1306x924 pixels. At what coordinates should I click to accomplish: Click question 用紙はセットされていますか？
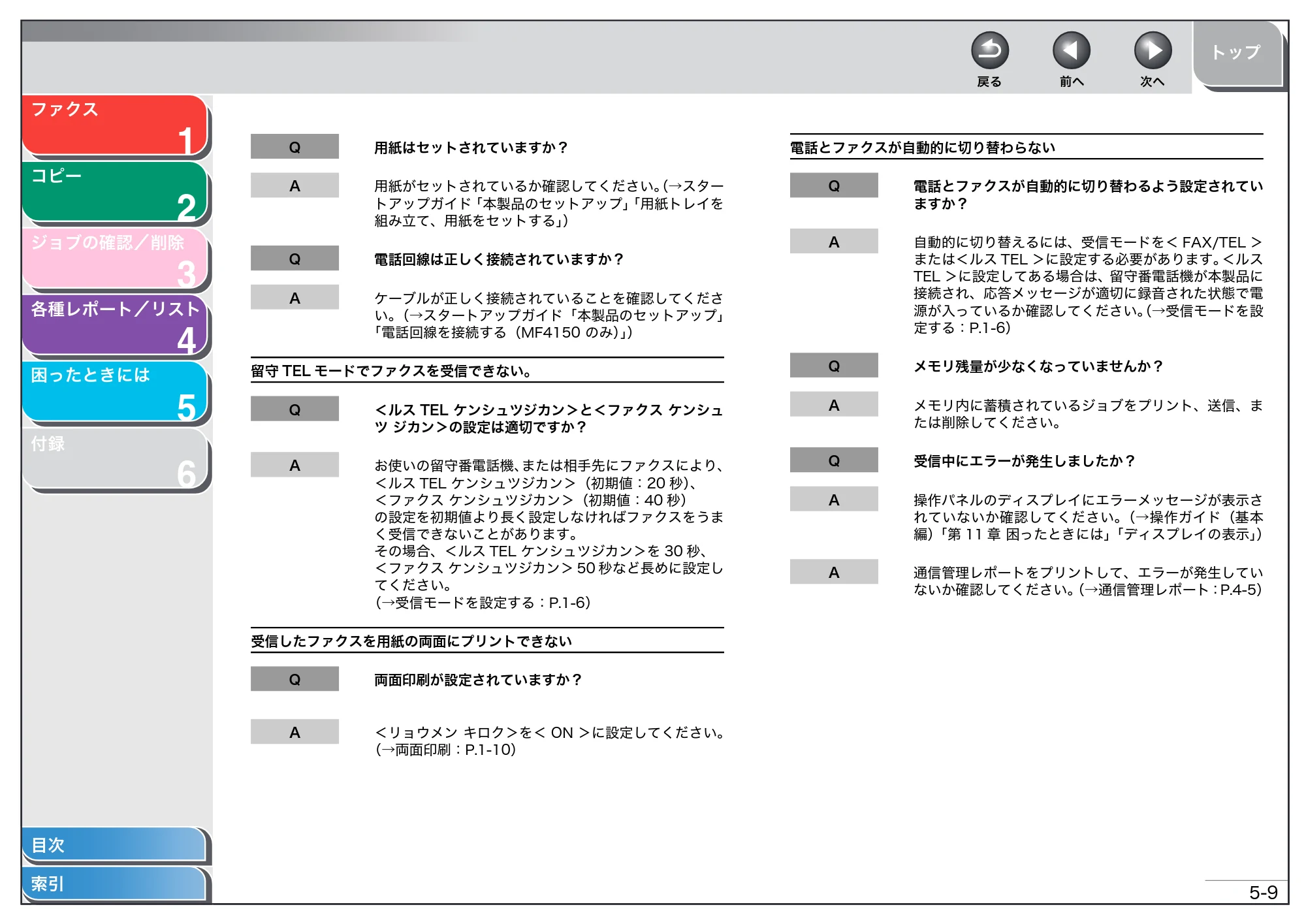point(471,148)
